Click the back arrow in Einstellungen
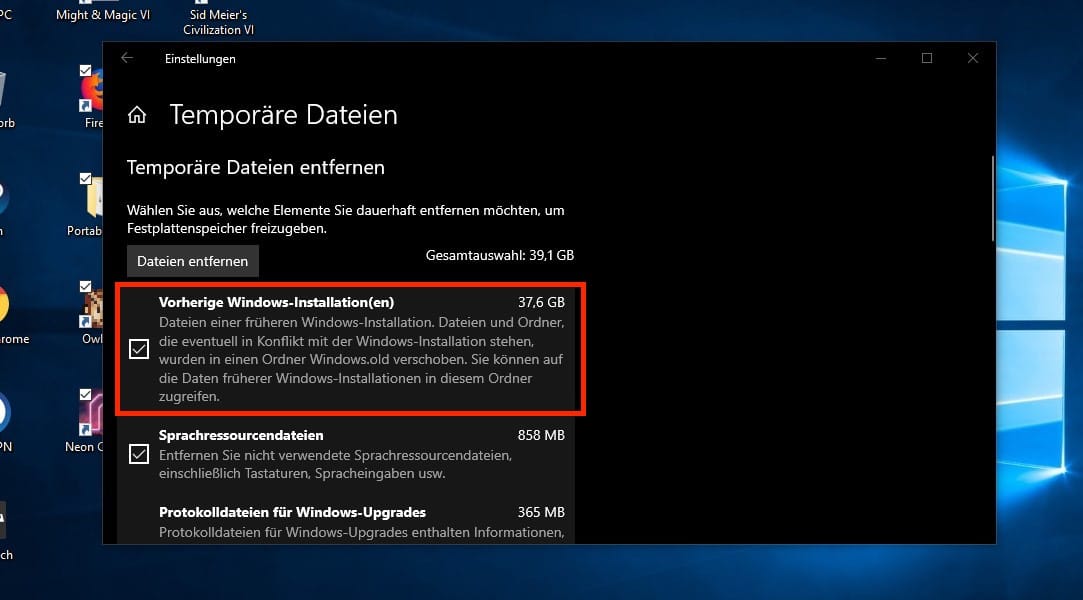Screen dimensions: 1083x600 (127, 58)
